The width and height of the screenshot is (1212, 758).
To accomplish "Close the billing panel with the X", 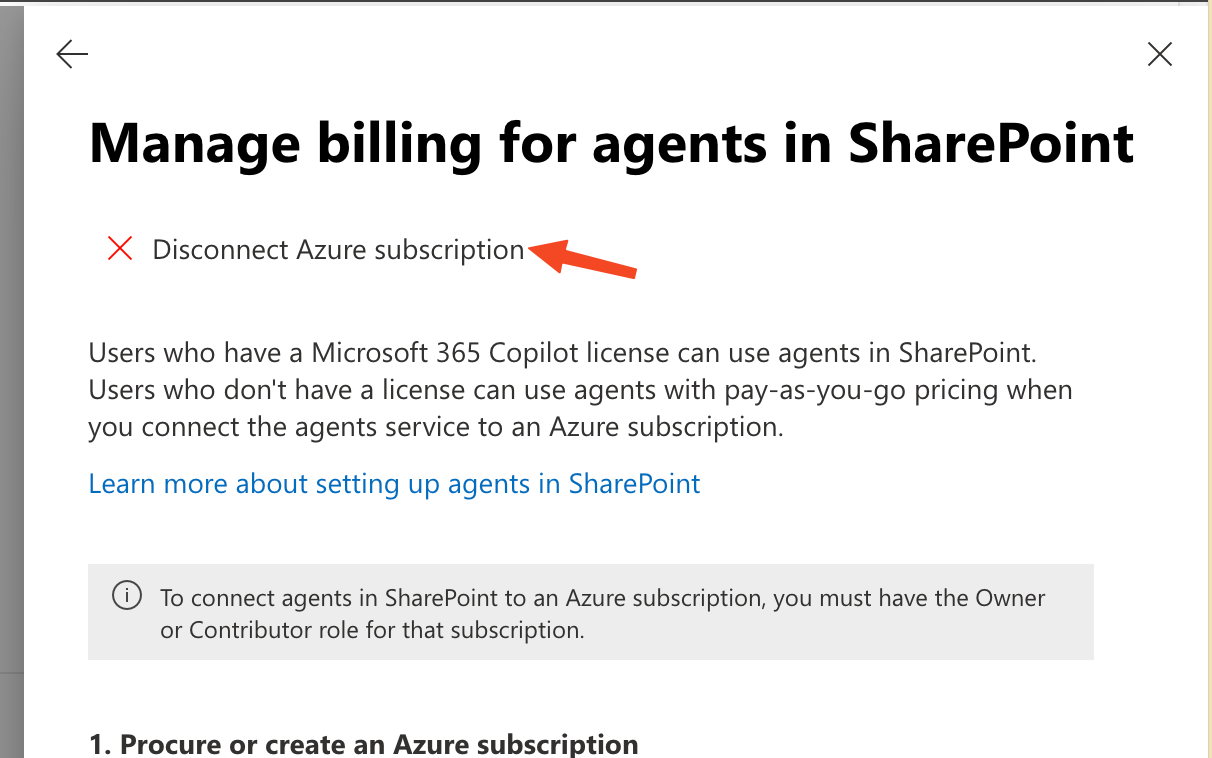I will click(1159, 54).
